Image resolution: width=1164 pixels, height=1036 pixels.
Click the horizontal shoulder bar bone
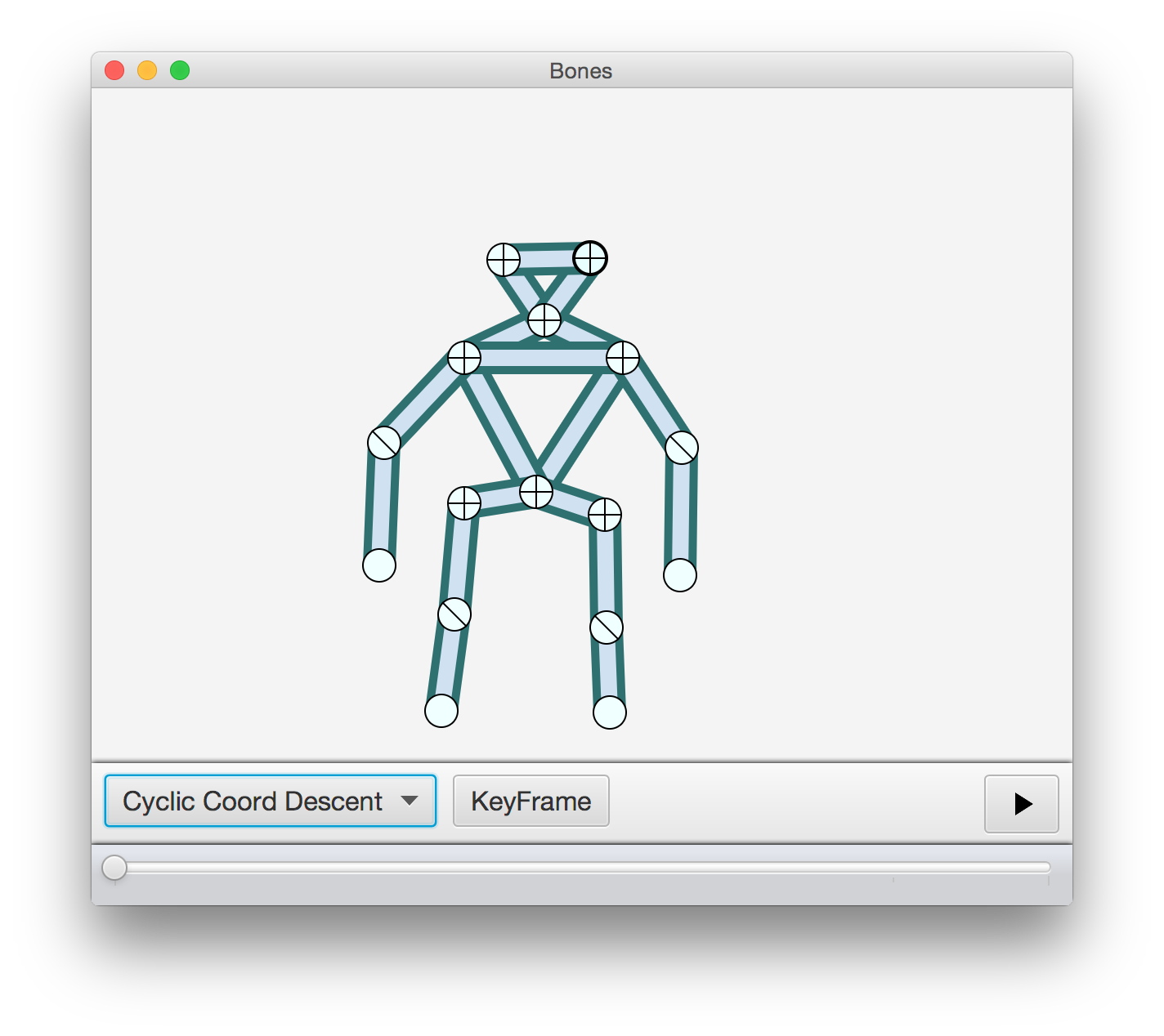click(x=544, y=358)
